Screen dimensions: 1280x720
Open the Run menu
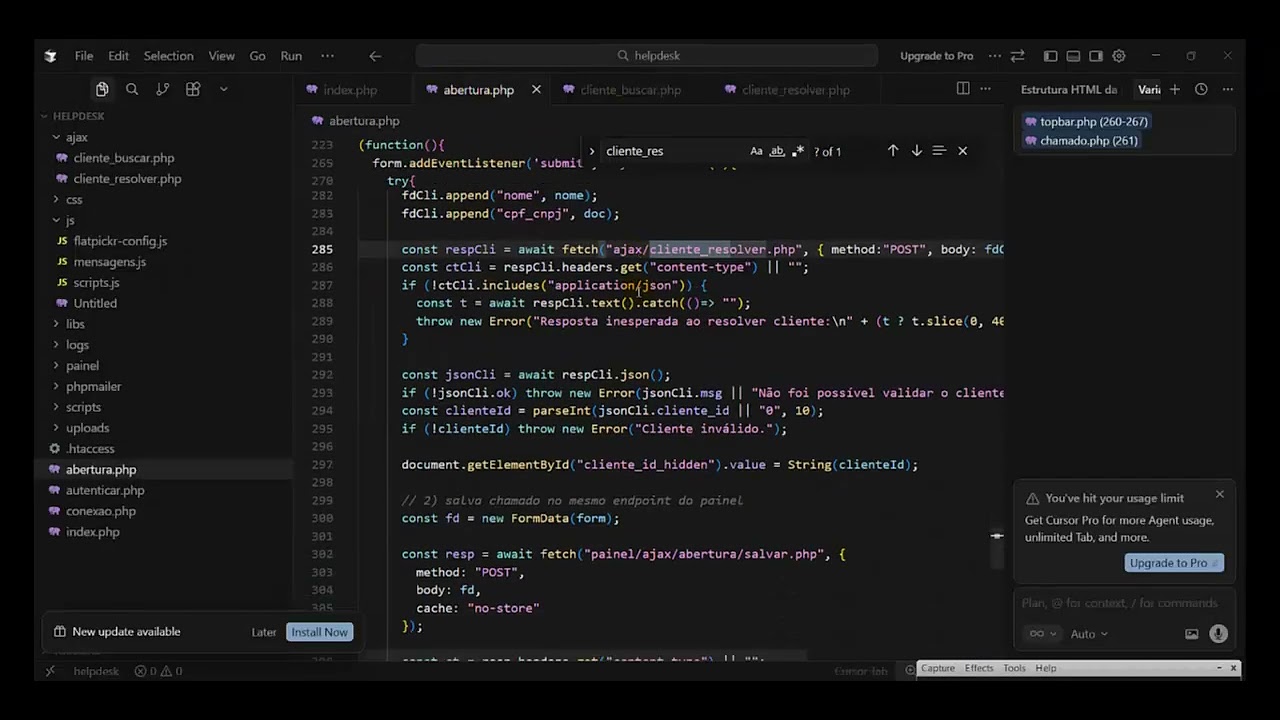(291, 56)
